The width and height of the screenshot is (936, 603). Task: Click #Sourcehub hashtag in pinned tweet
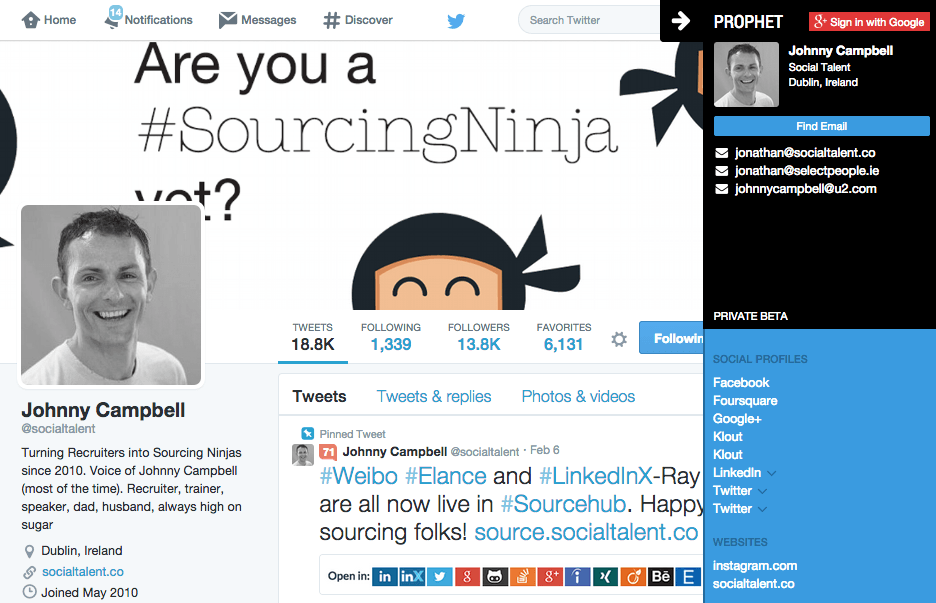pyautogui.click(x=563, y=504)
